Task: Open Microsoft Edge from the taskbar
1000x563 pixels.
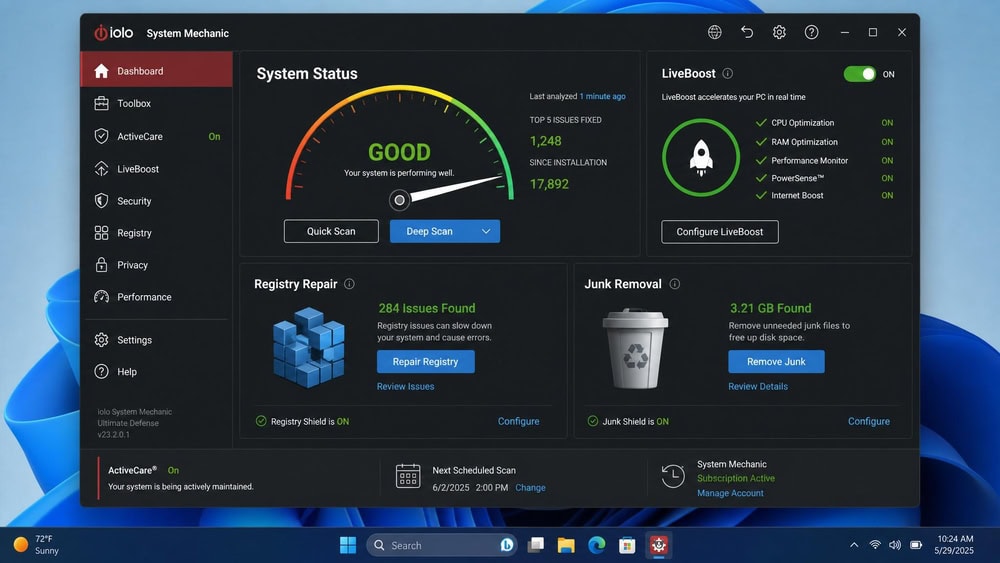Action: point(596,545)
